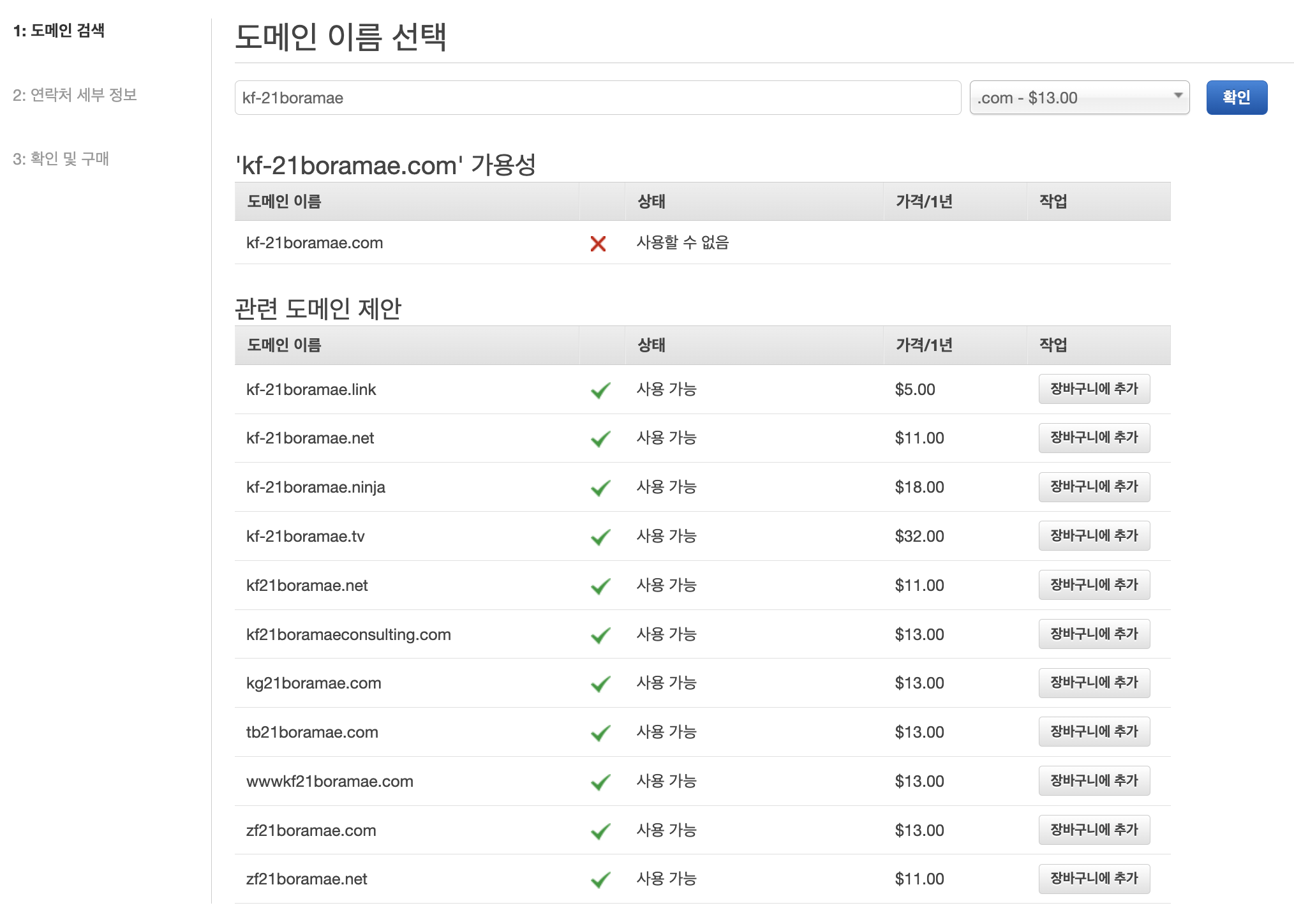Click green checkmark for zf21boramae.net
The height and width of the screenshot is (924, 1294).
(600, 880)
